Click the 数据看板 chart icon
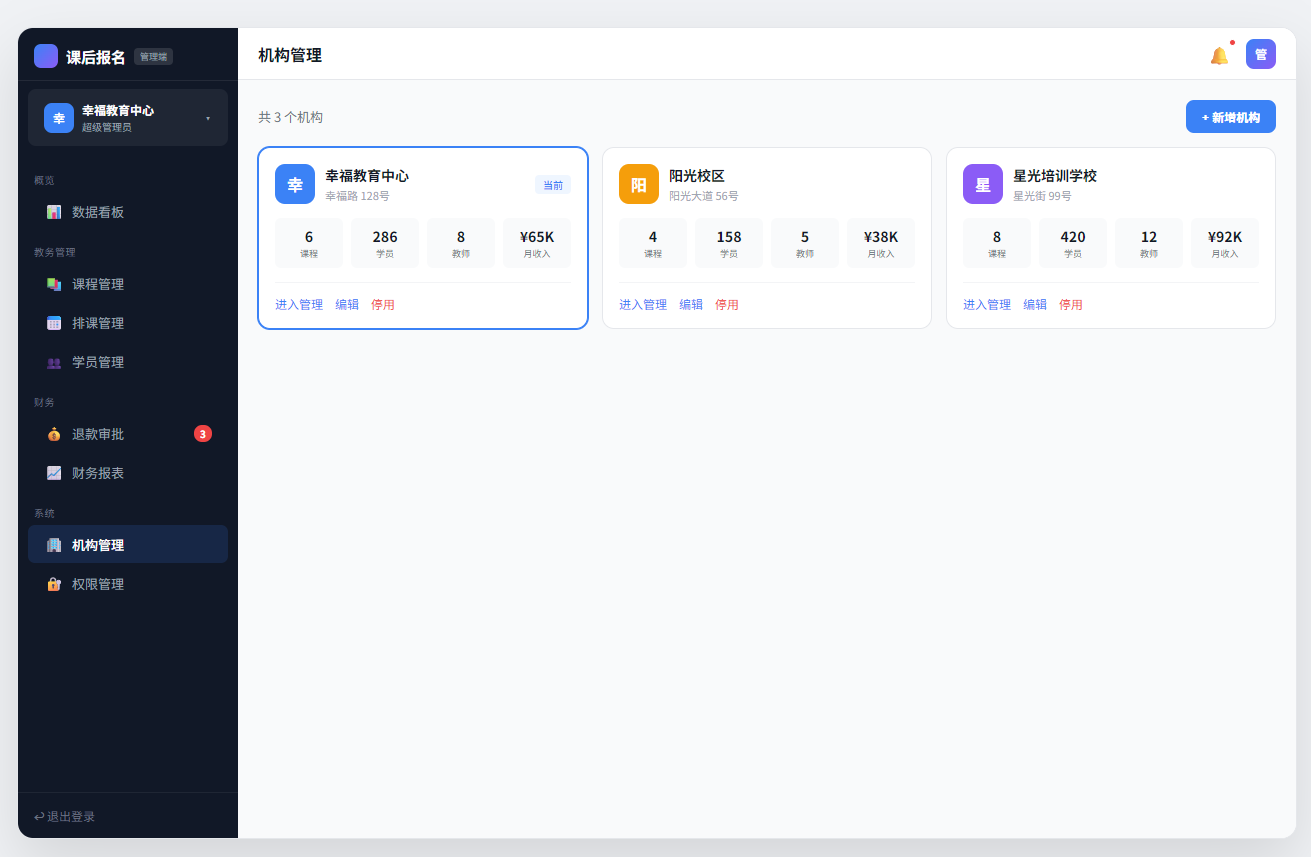1311x857 pixels. click(x=54, y=212)
